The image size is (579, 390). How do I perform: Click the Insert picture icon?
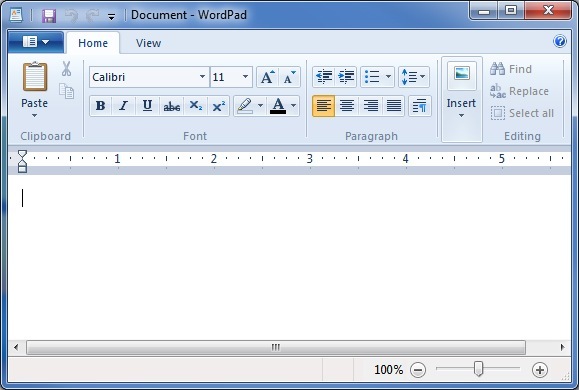pos(462,75)
